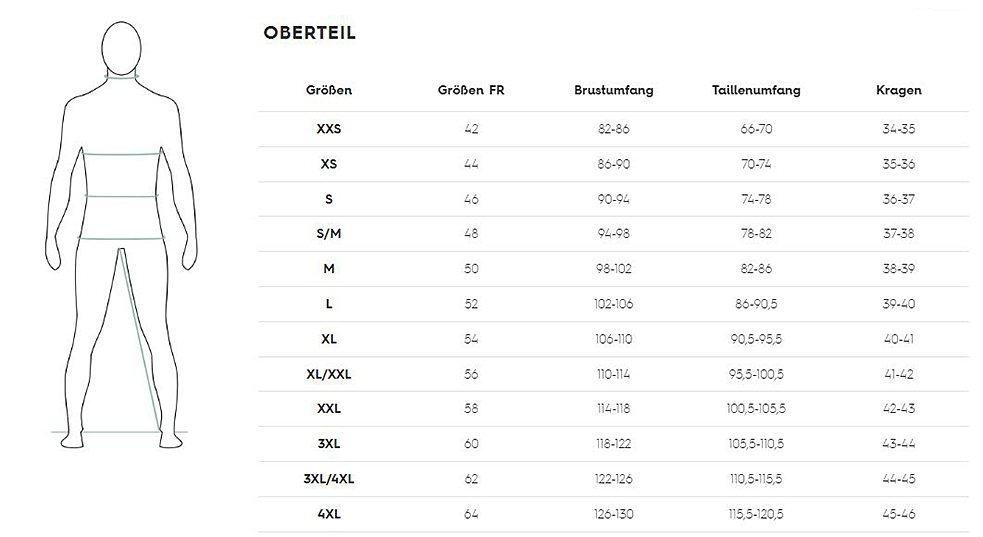Choose the XL/XXL size label

[329, 374]
